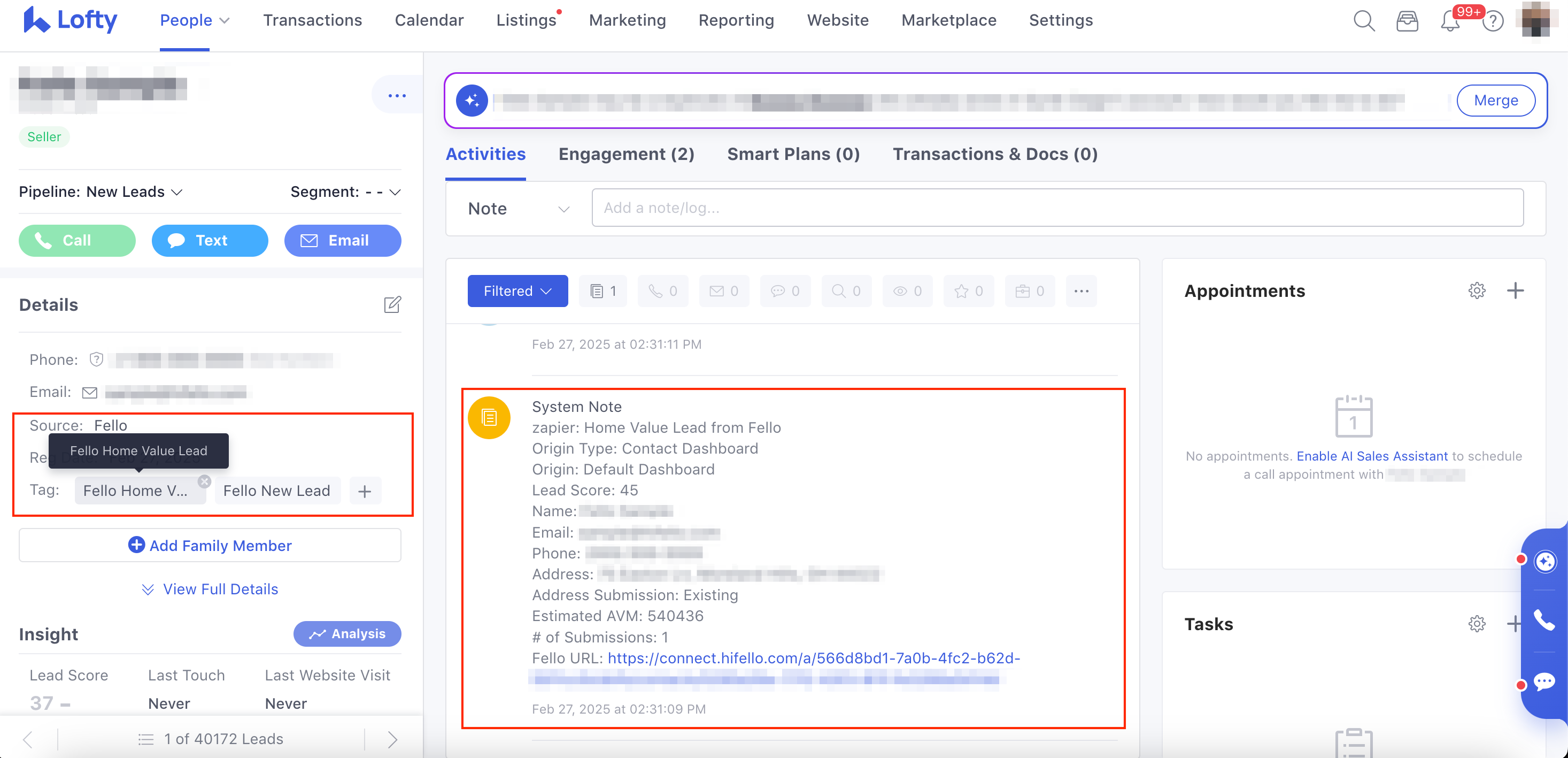Open the lead's three-dot more options
Screen dimensions: 1568x758
click(397, 96)
